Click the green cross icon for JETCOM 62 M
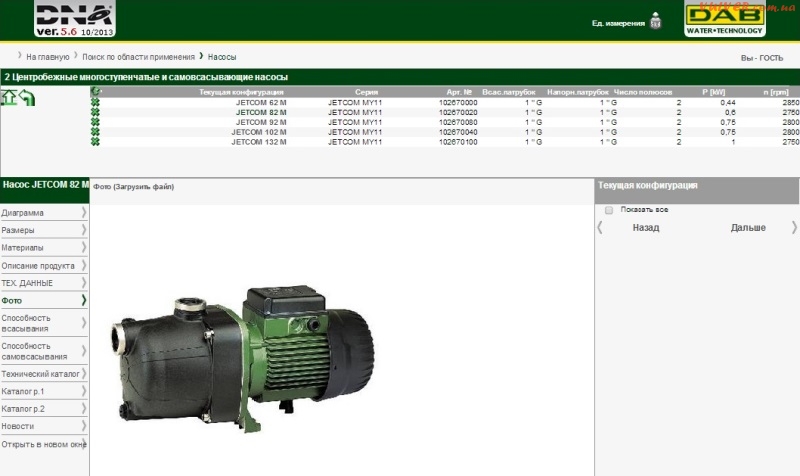Screen dimensions: 800x476 [x=95, y=103]
